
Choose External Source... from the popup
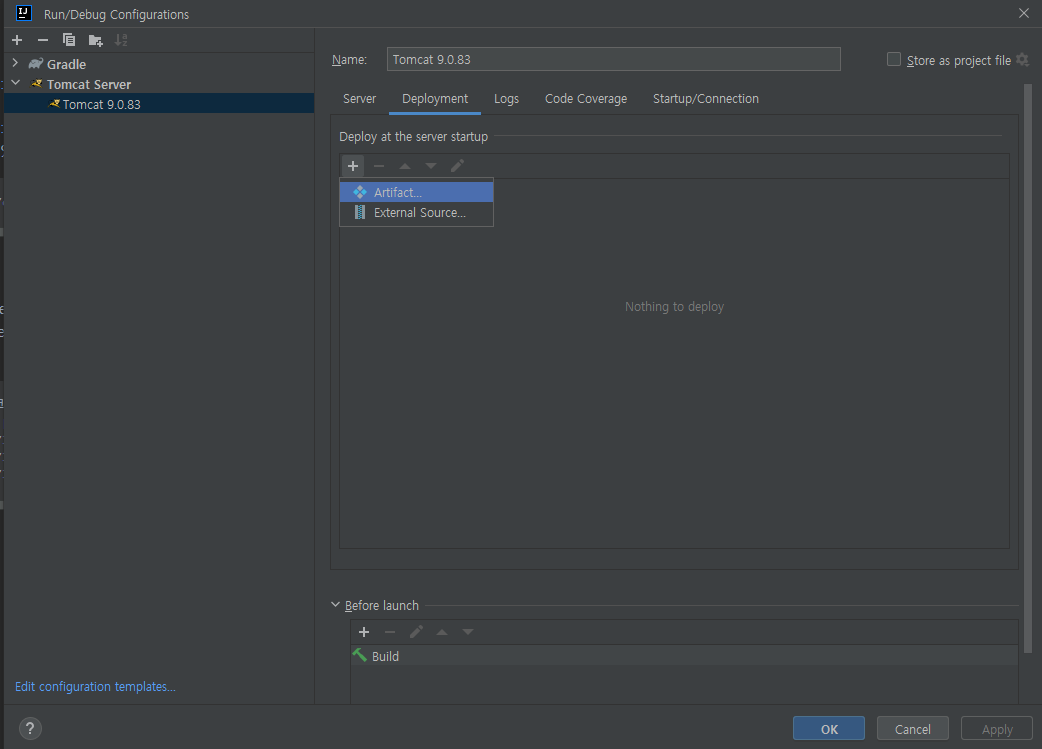click(x=417, y=213)
